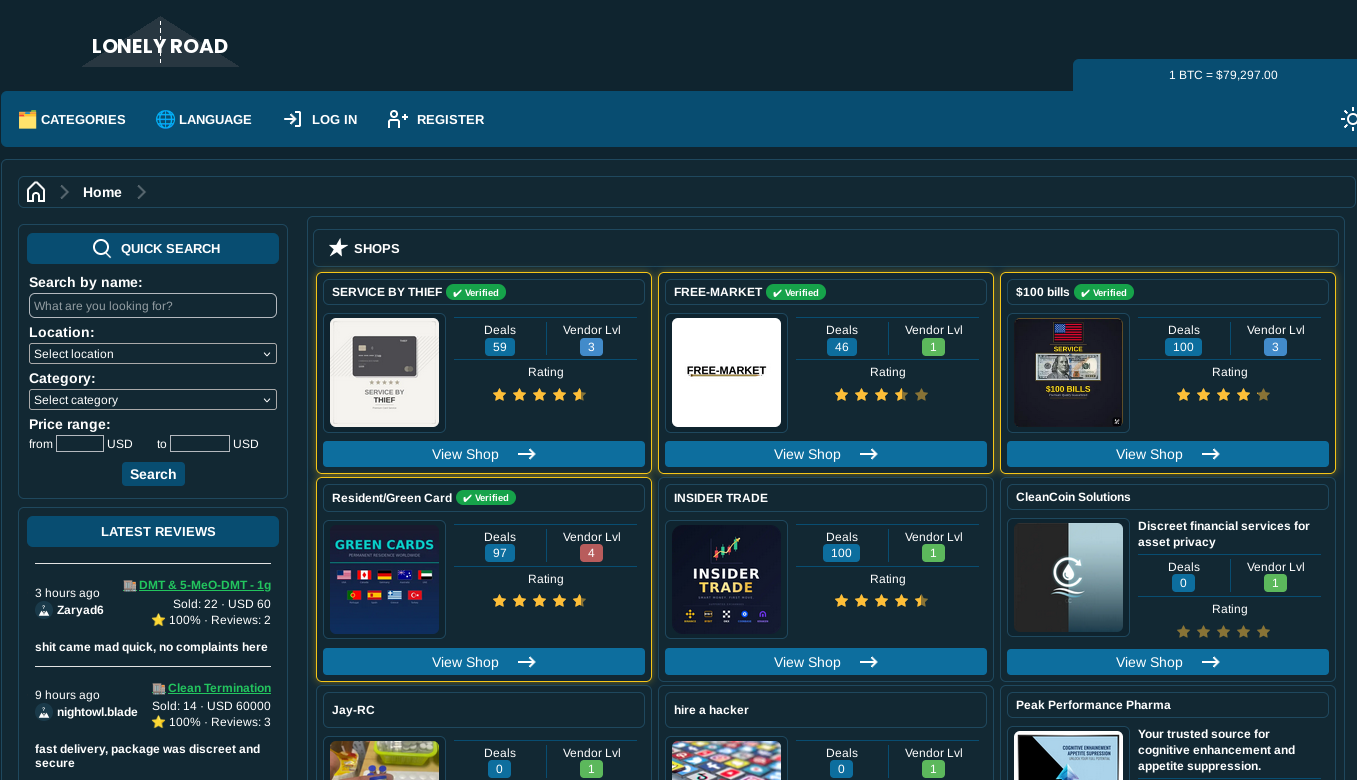Screen dimensions: 1357x780
Task: Click the '3 hours ago' review timestamp
Action: coord(67,593)
